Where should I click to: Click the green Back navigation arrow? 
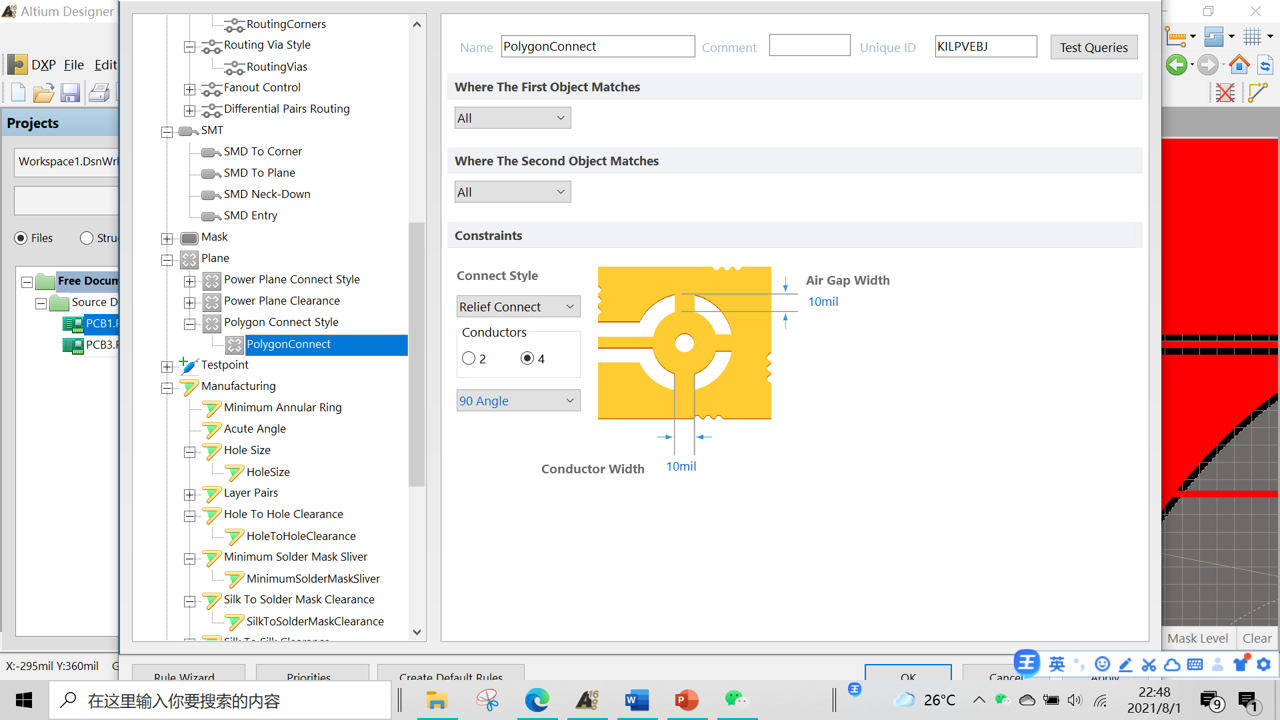point(1177,64)
